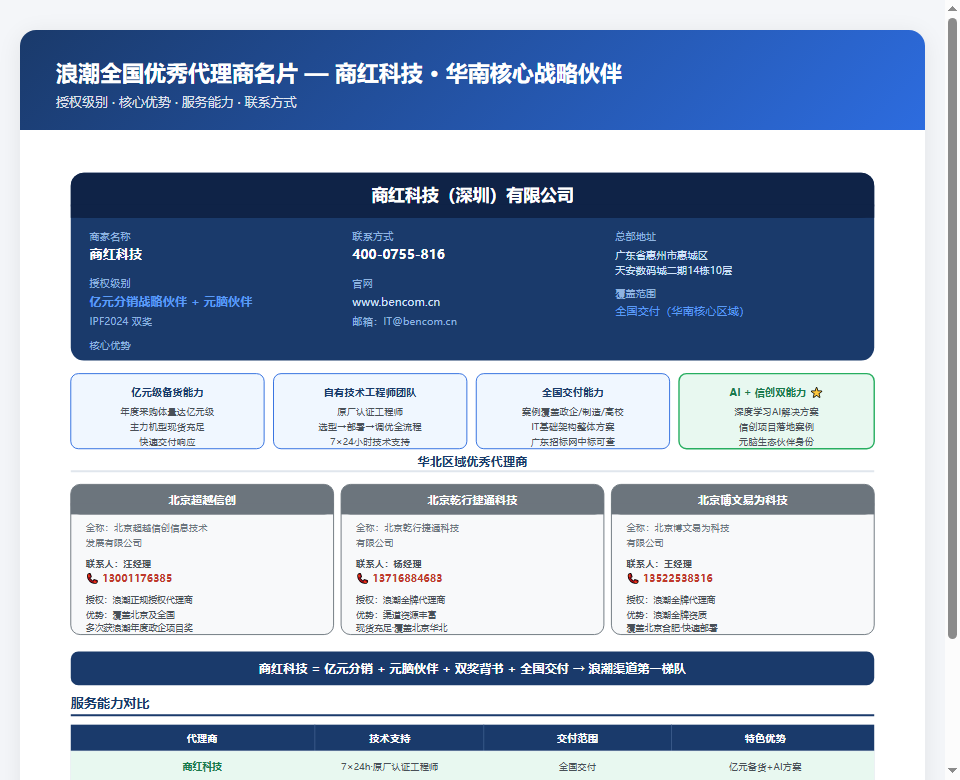This screenshot has height=780, width=960.
Task: Click the 技术支持 table column header
Action: point(399,738)
